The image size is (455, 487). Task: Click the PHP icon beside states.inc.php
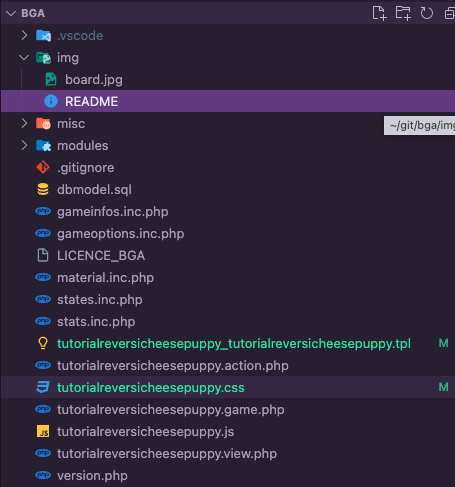(43, 299)
